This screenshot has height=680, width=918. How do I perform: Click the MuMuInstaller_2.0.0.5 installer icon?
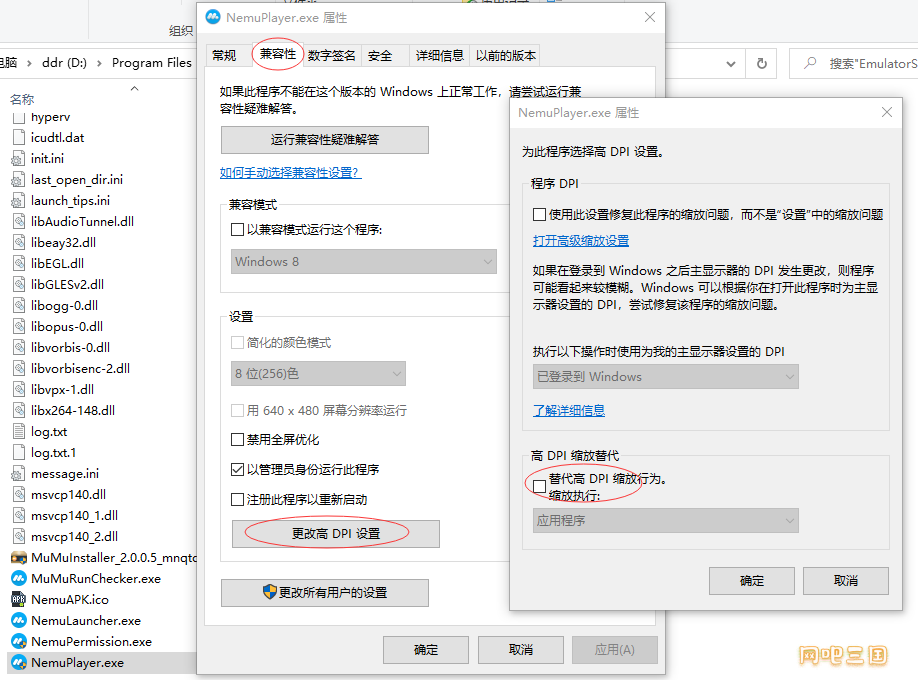(x=19, y=557)
